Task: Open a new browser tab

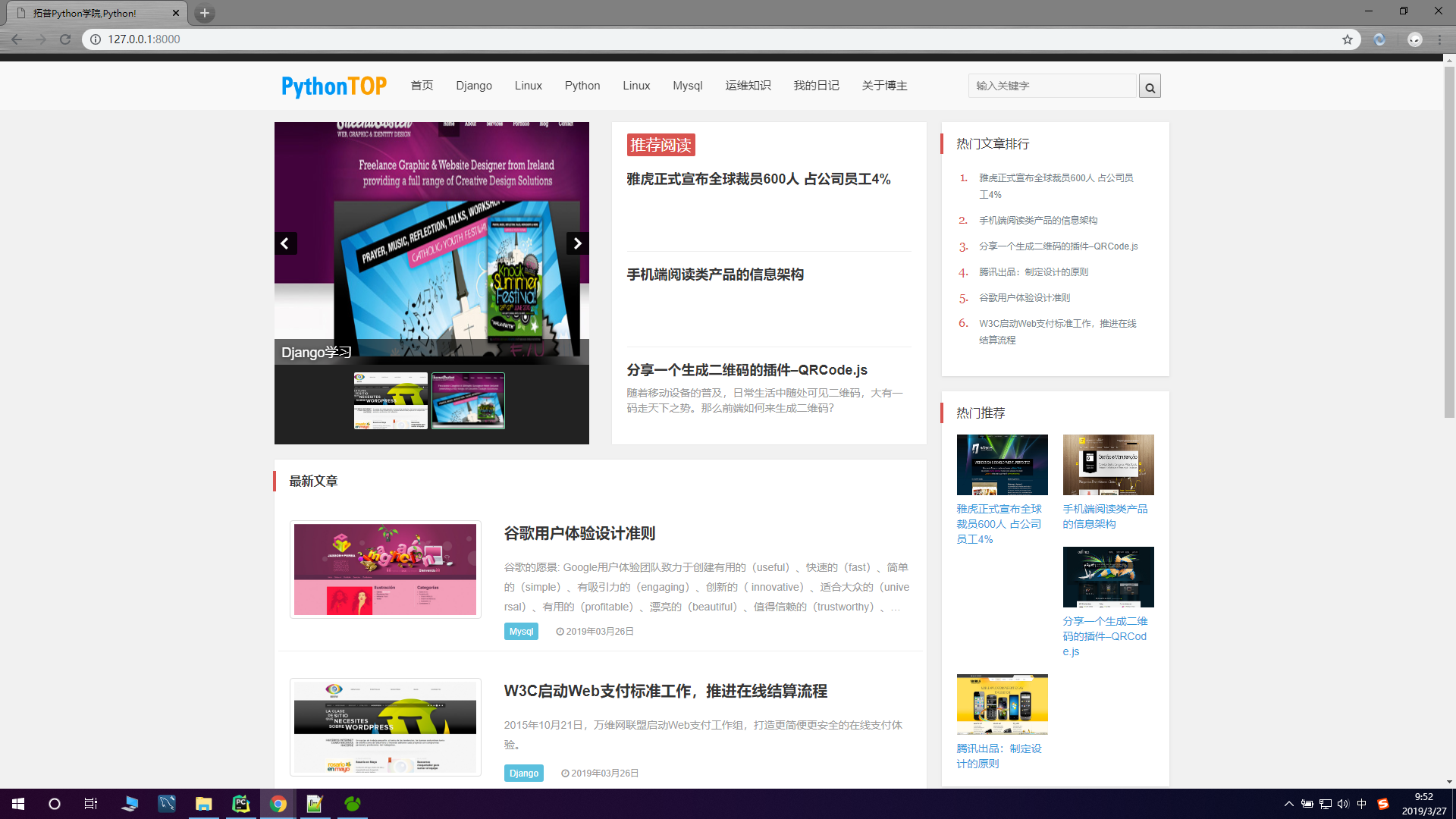Action: pos(204,13)
